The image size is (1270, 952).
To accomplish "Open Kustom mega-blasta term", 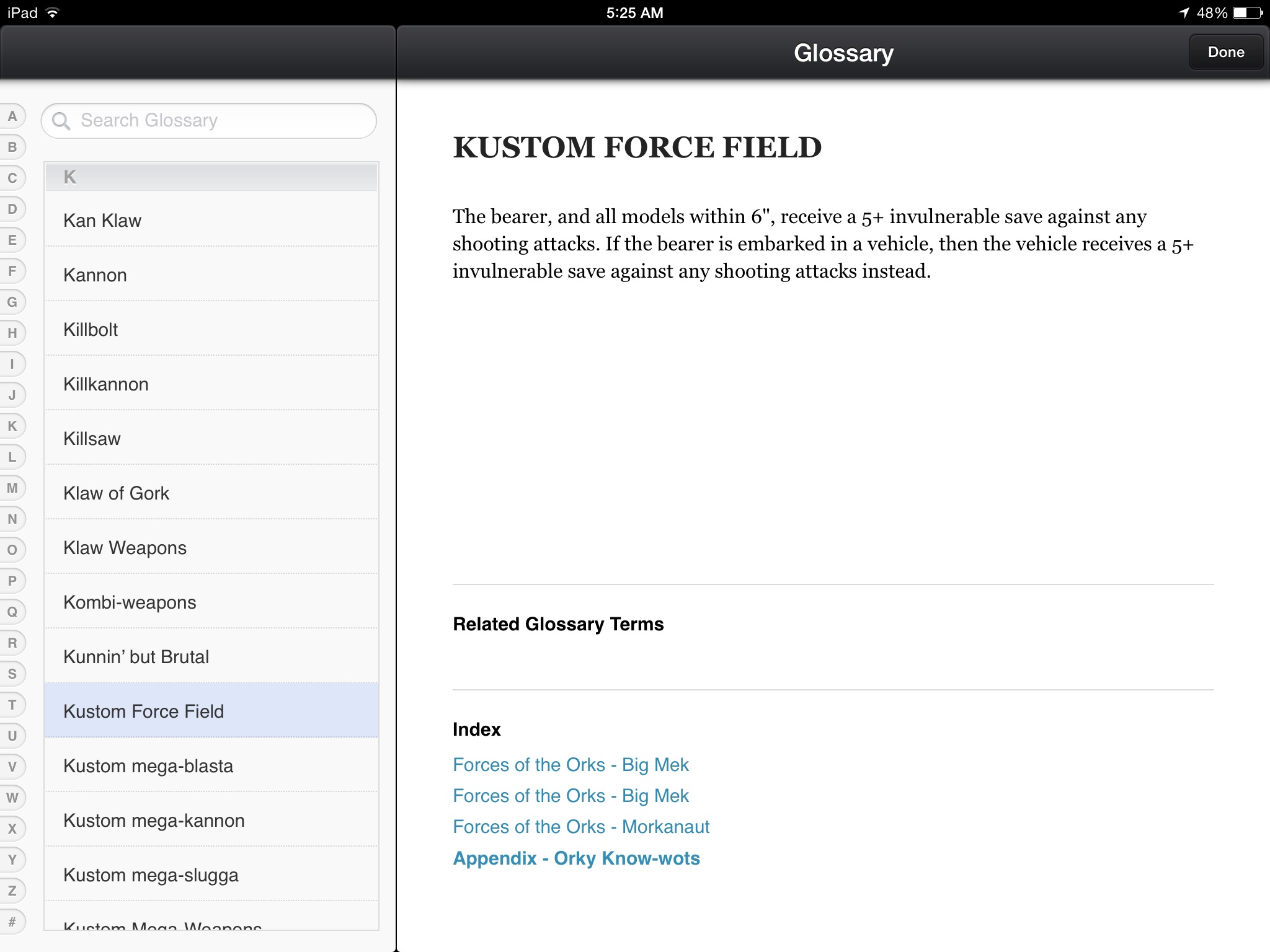I will point(211,765).
